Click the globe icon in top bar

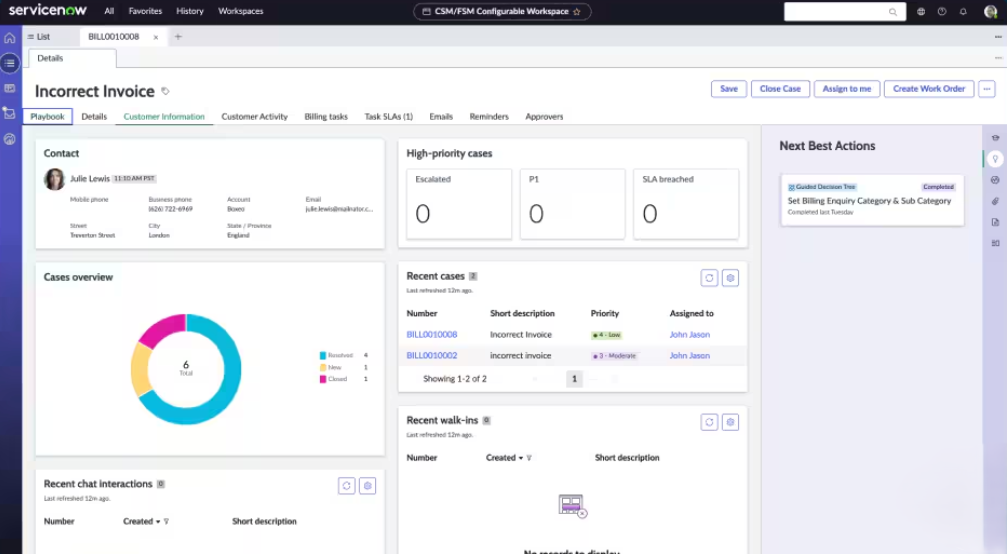coord(921,12)
